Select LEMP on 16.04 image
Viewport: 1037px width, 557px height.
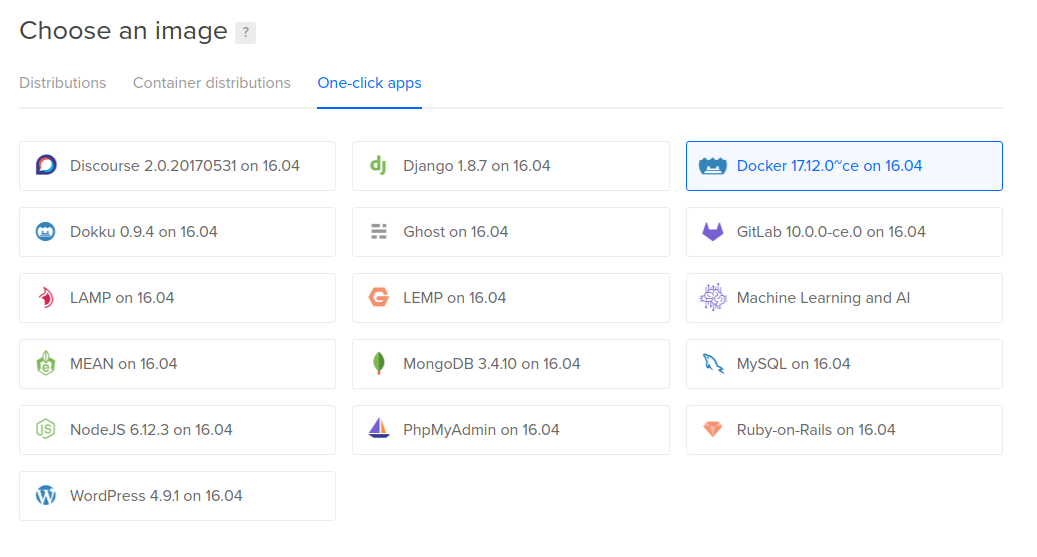coord(511,298)
